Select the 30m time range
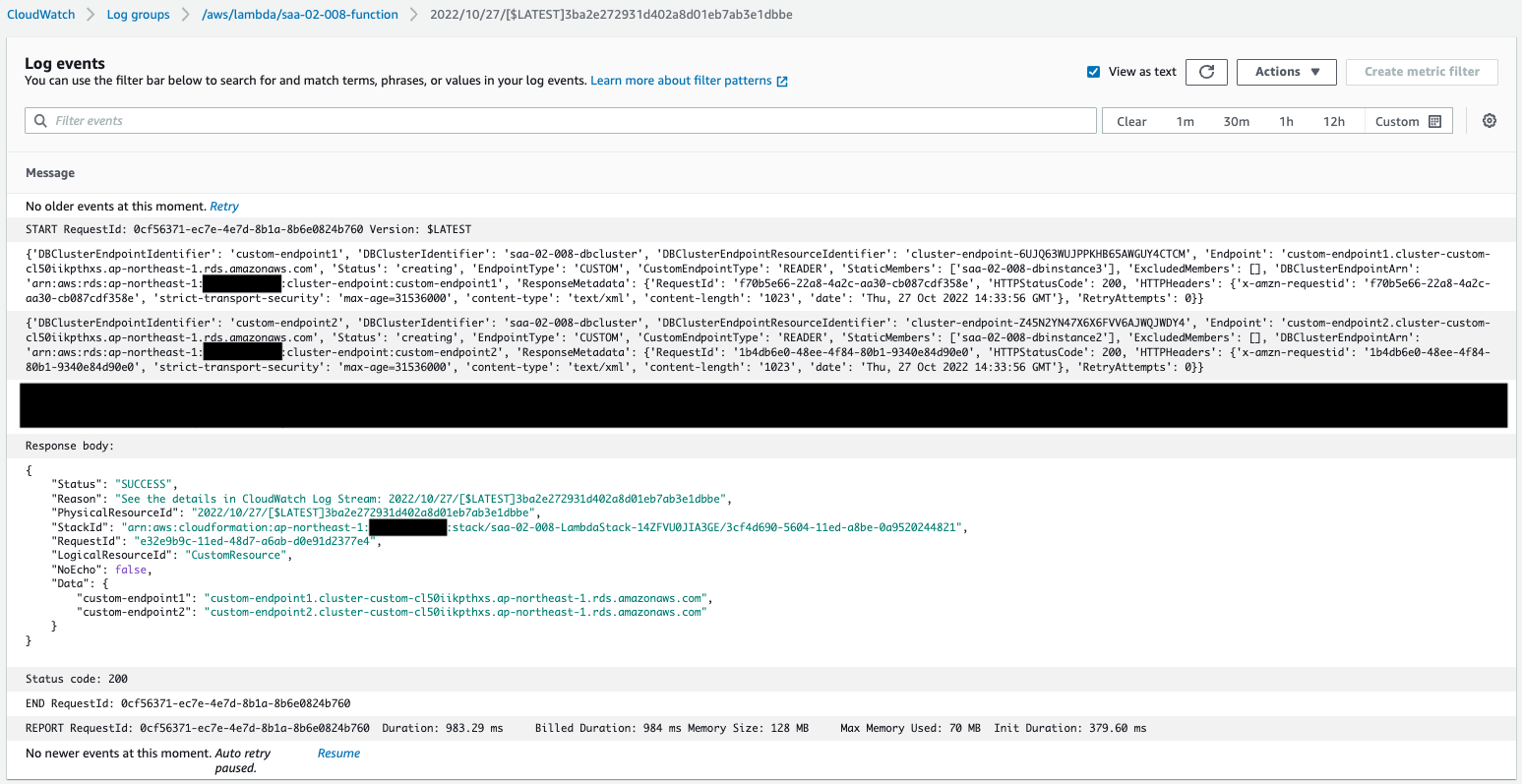 click(1236, 120)
